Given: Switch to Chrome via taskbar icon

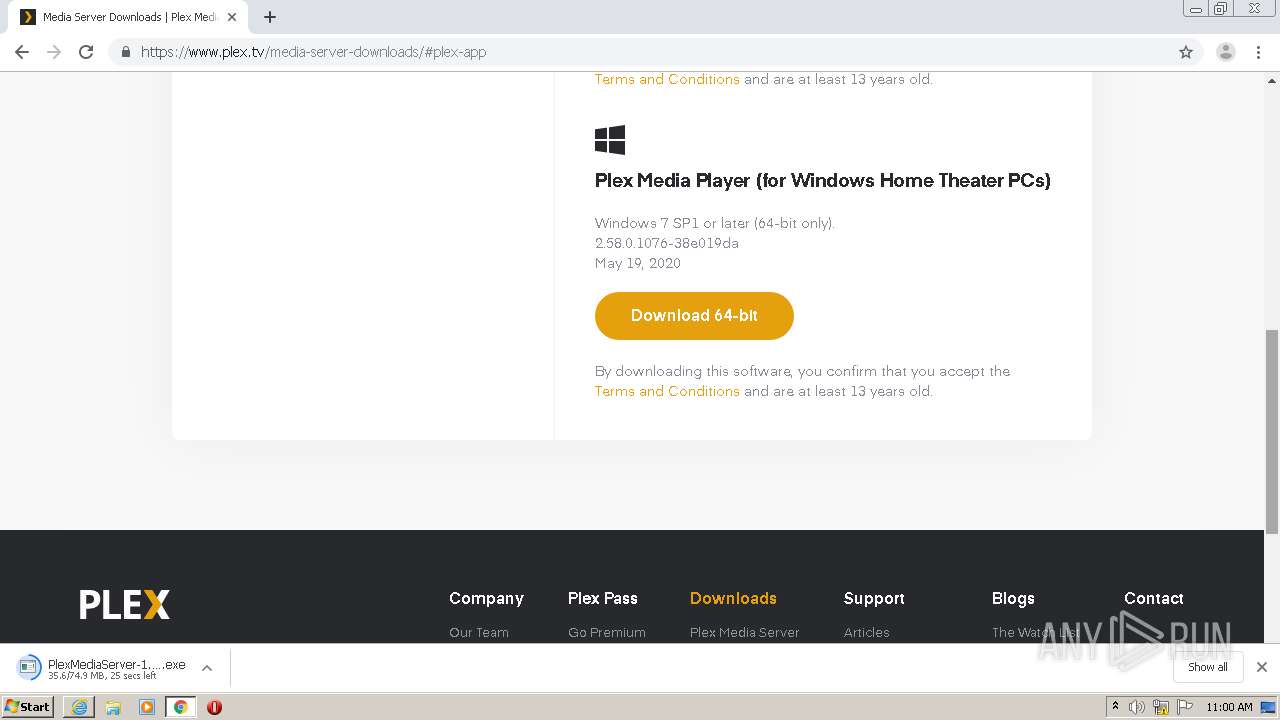Looking at the screenshot, I should coord(181,707).
